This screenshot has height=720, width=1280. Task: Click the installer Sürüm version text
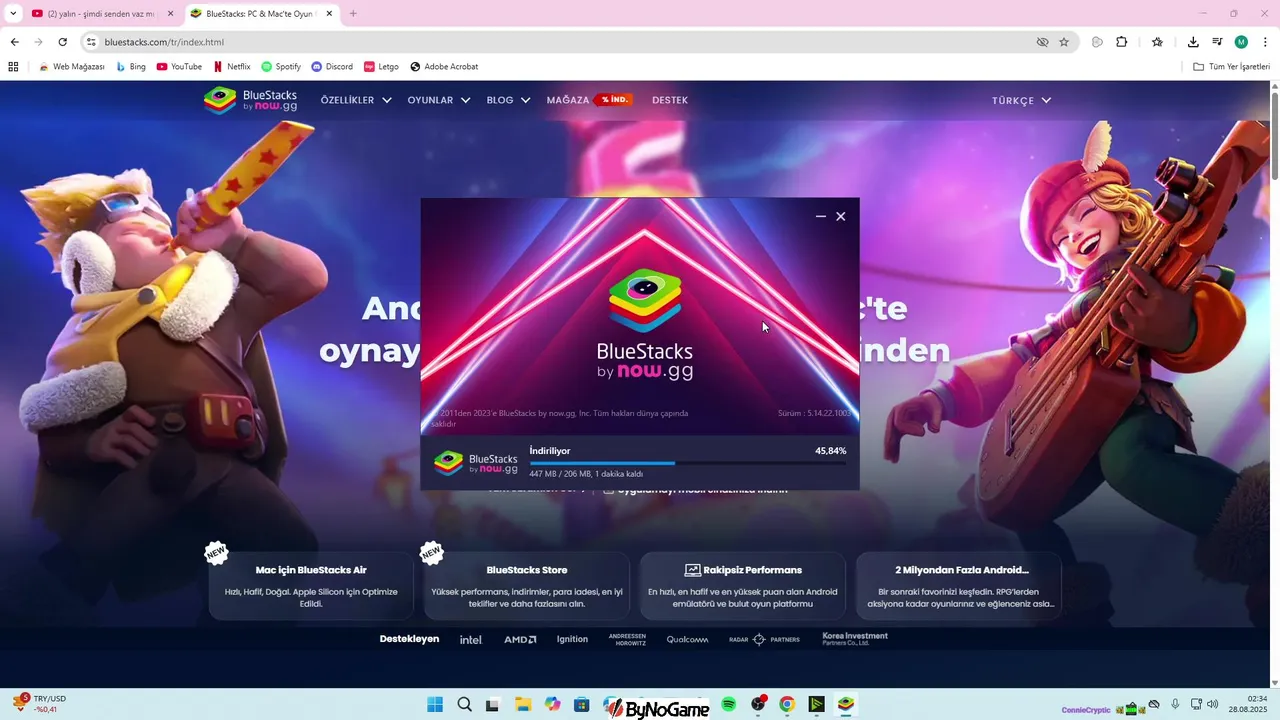pyautogui.click(x=814, y=413)
